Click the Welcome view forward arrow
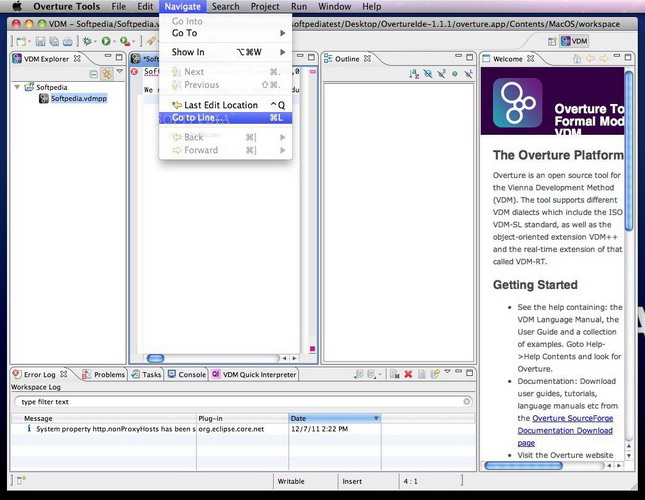 [x=603, y=59]
